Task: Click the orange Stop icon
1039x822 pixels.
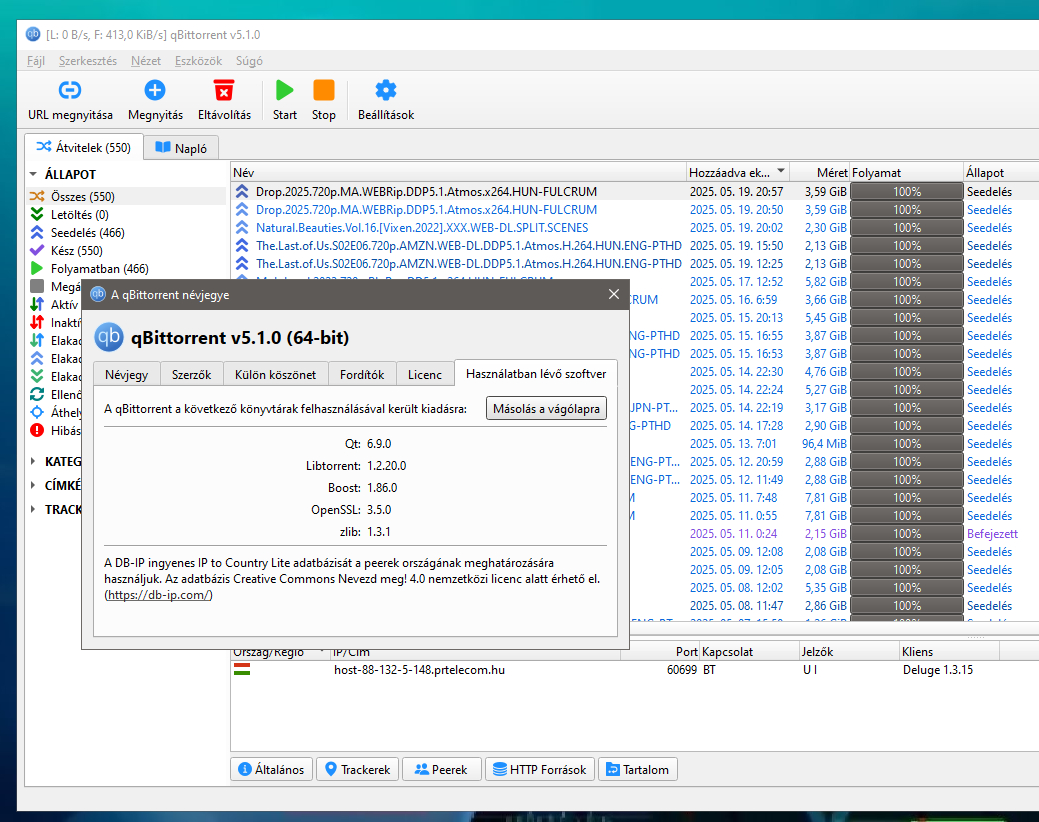Action: pos(324,90)
